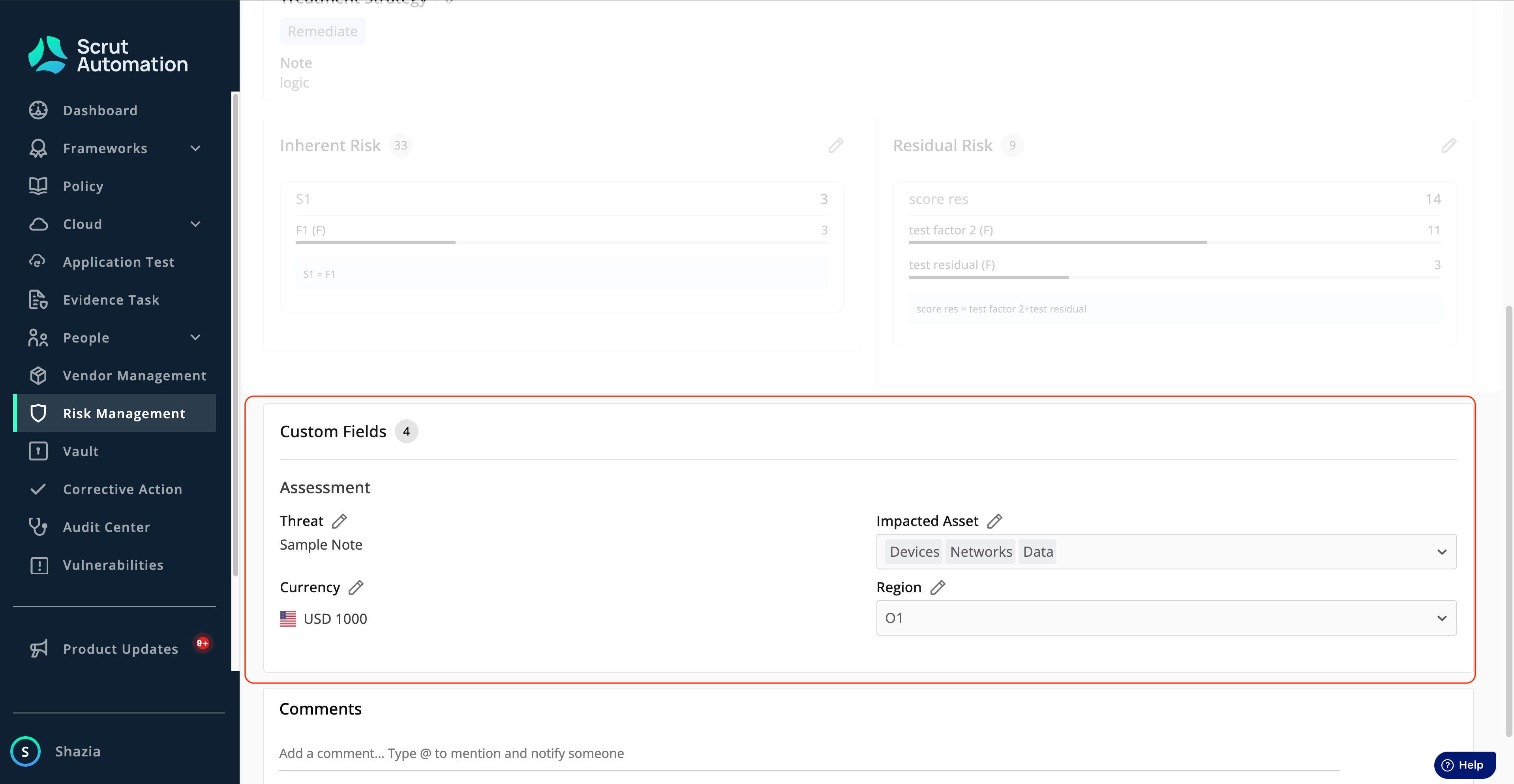
Task: Click the Currency edit pencil icon
Action: coord(356,587)
